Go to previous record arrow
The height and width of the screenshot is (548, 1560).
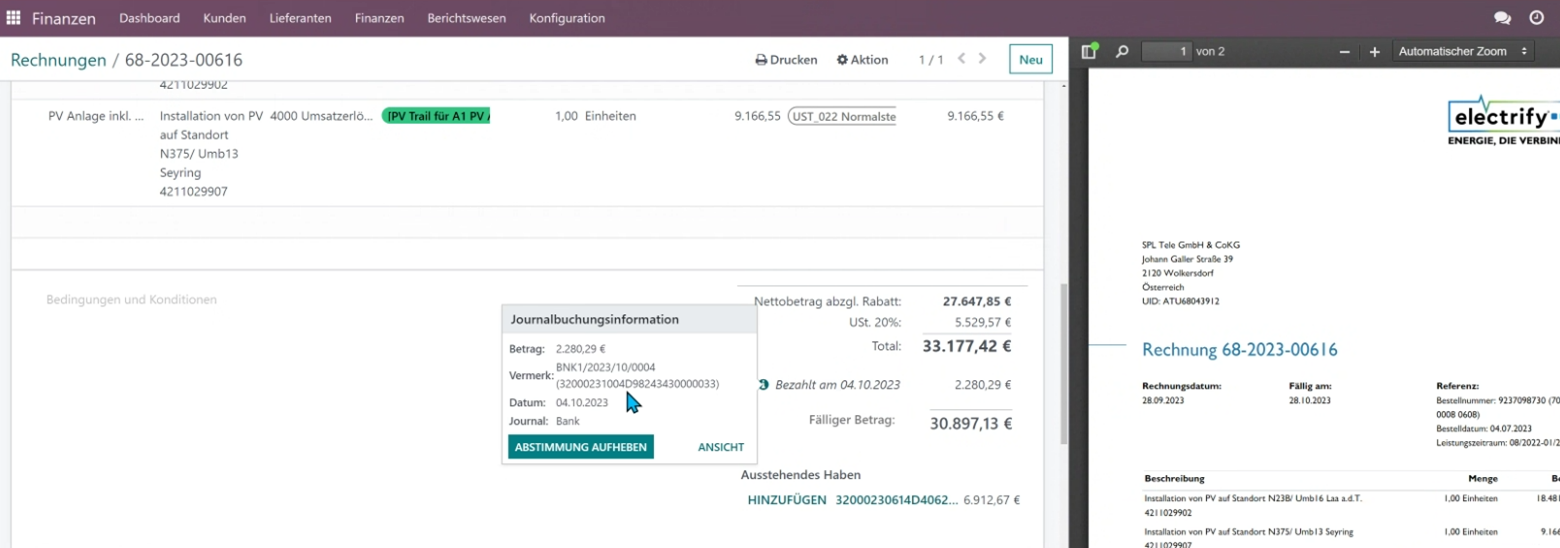click(x=961, y=59)
